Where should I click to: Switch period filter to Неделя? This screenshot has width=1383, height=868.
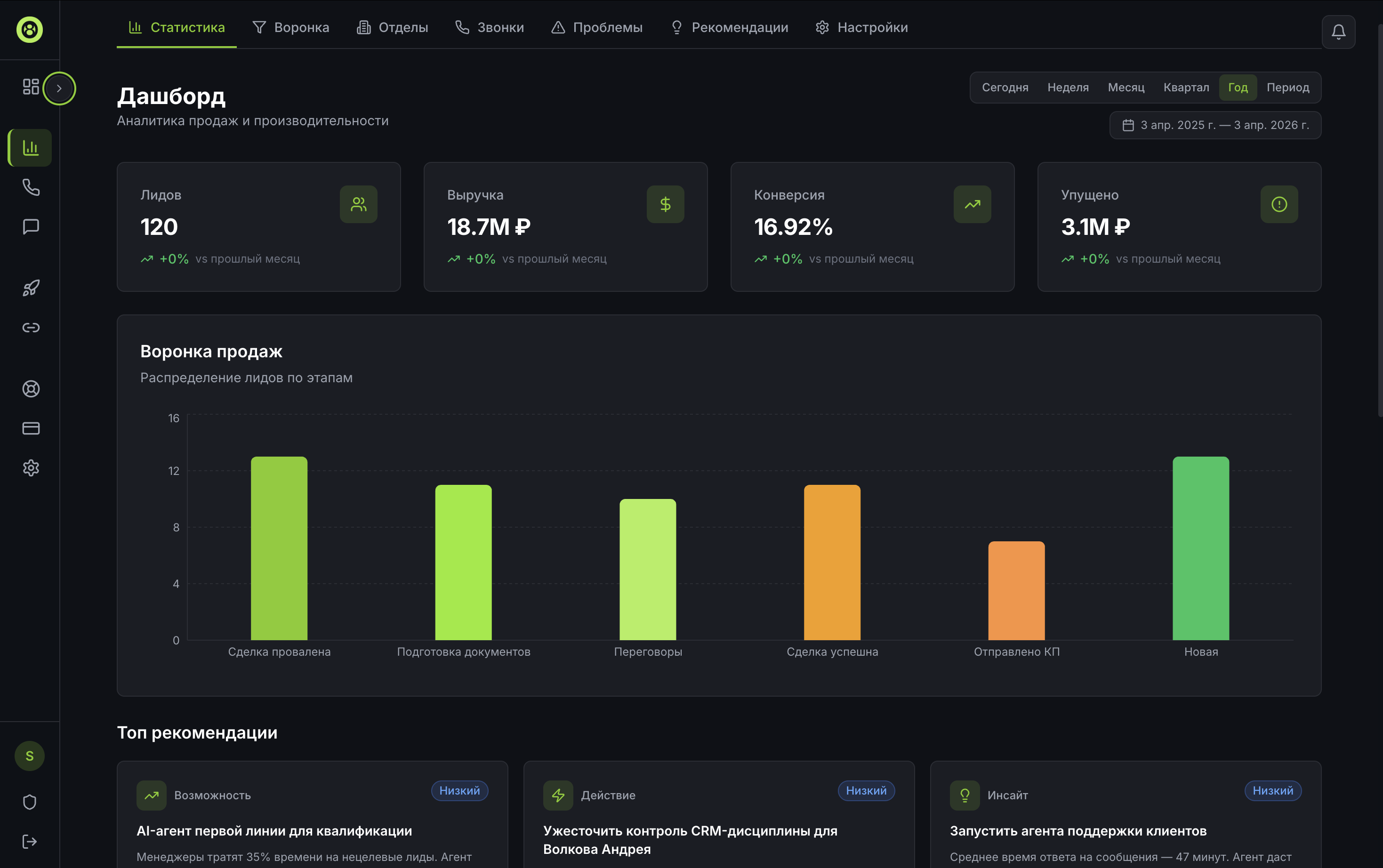(1067, 87)
